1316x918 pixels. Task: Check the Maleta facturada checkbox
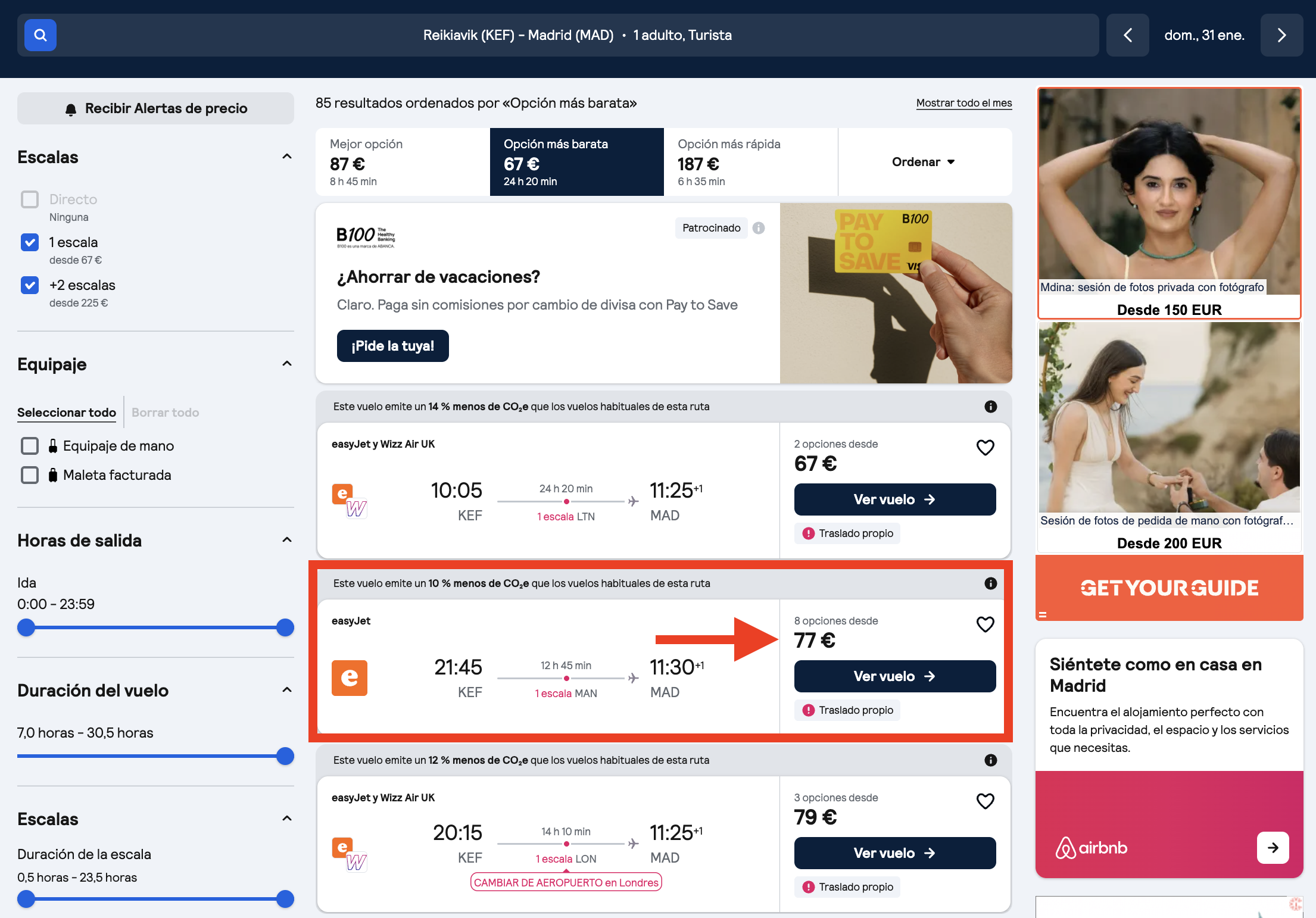pos(30,475)
